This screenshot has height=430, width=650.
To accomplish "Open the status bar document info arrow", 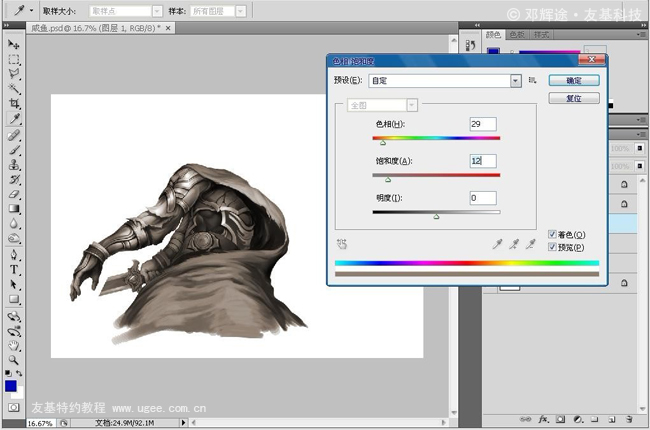I will pyautogui.click(x=183, y=423).
